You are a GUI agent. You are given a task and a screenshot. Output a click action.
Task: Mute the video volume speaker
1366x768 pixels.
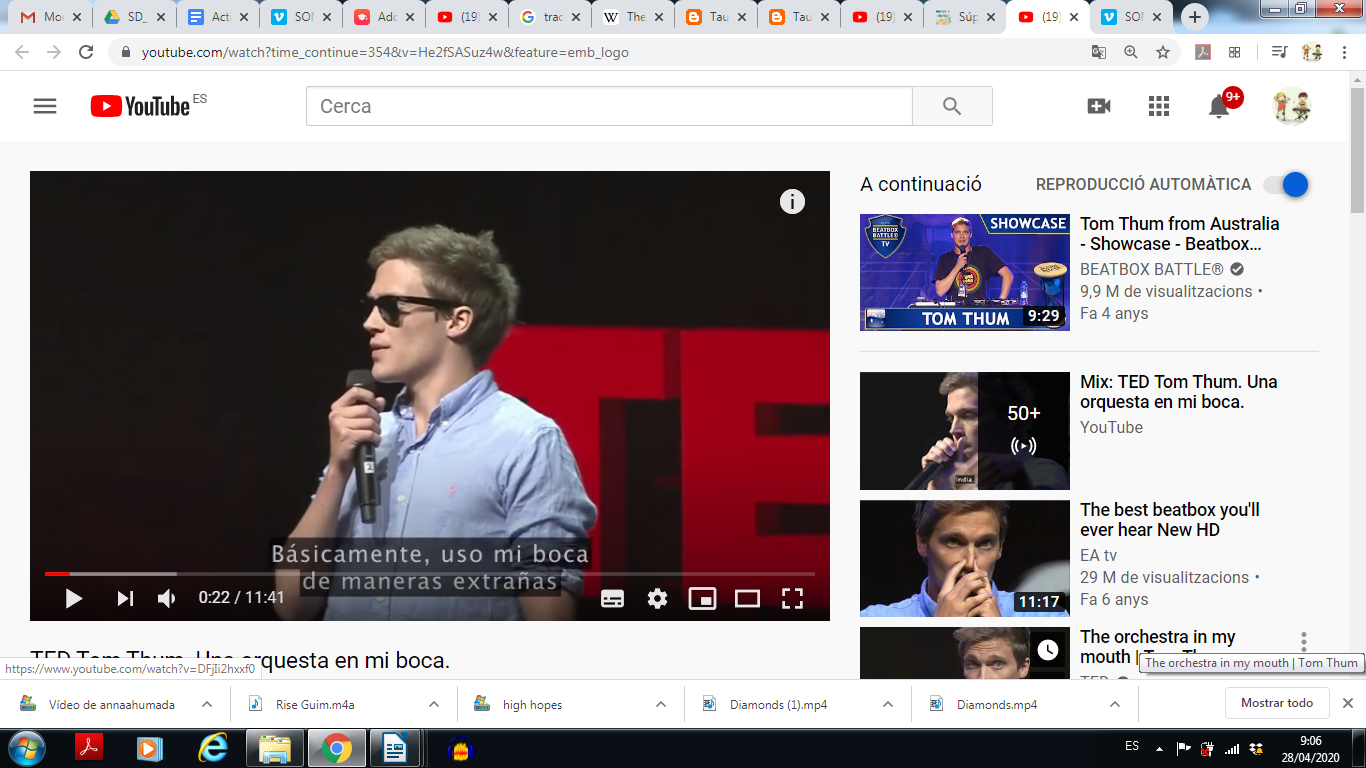167,598
